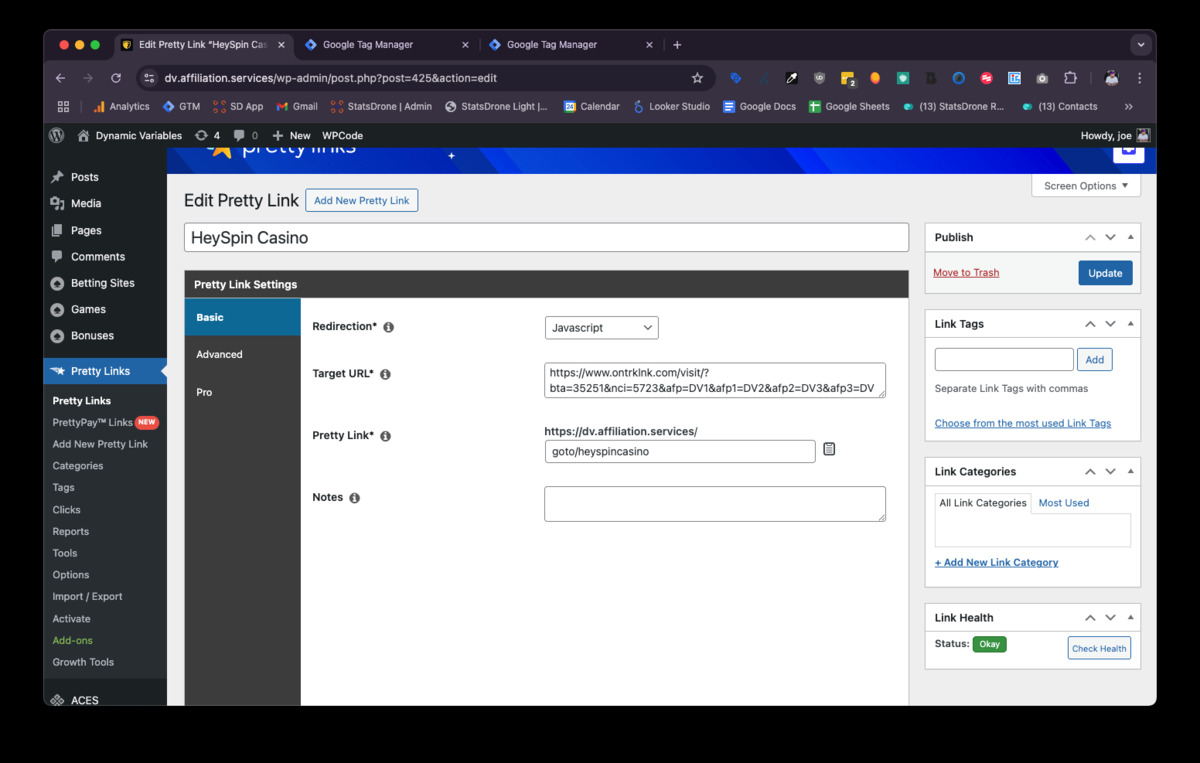Click Move to Trash link
This screenshot has width=1200, height=763.
[x=966, y=272]
